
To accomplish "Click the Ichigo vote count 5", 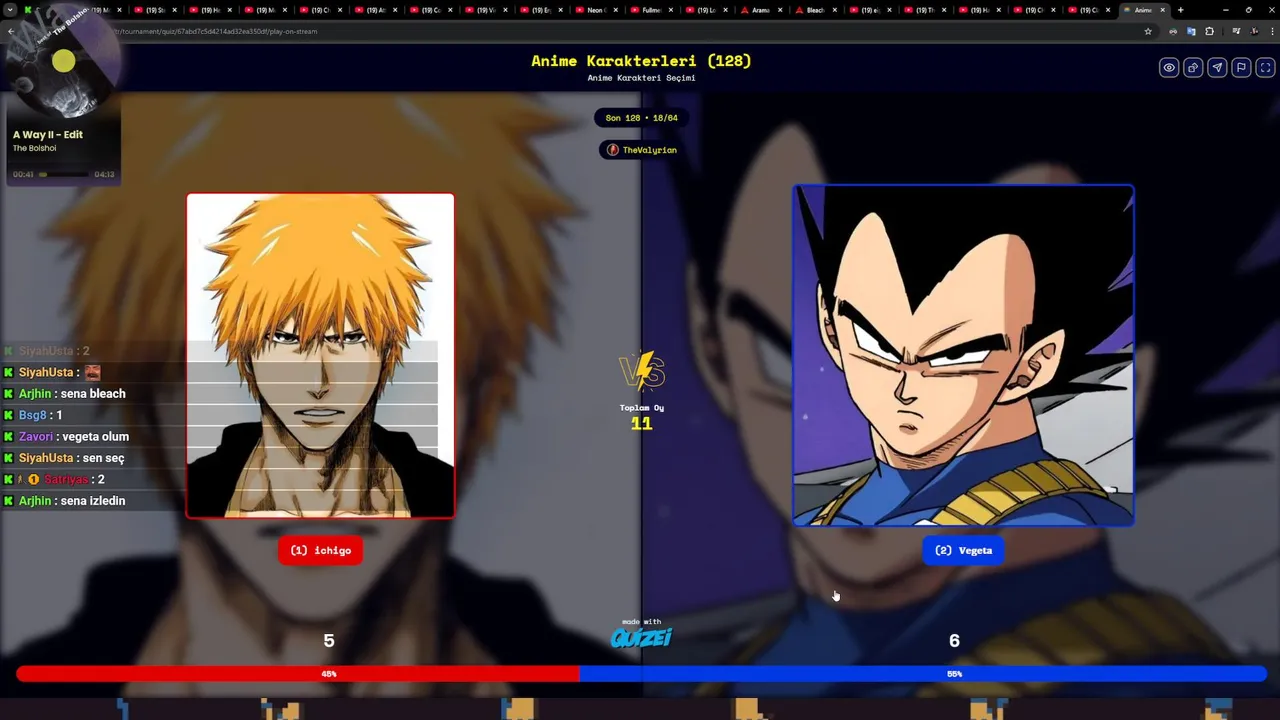I will coord(329,641).
